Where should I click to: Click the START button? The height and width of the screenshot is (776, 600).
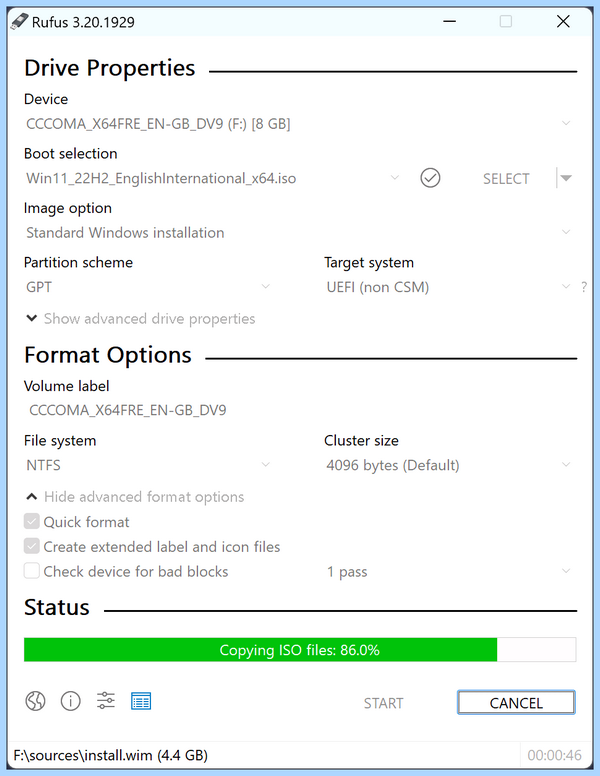click(384, 703)
